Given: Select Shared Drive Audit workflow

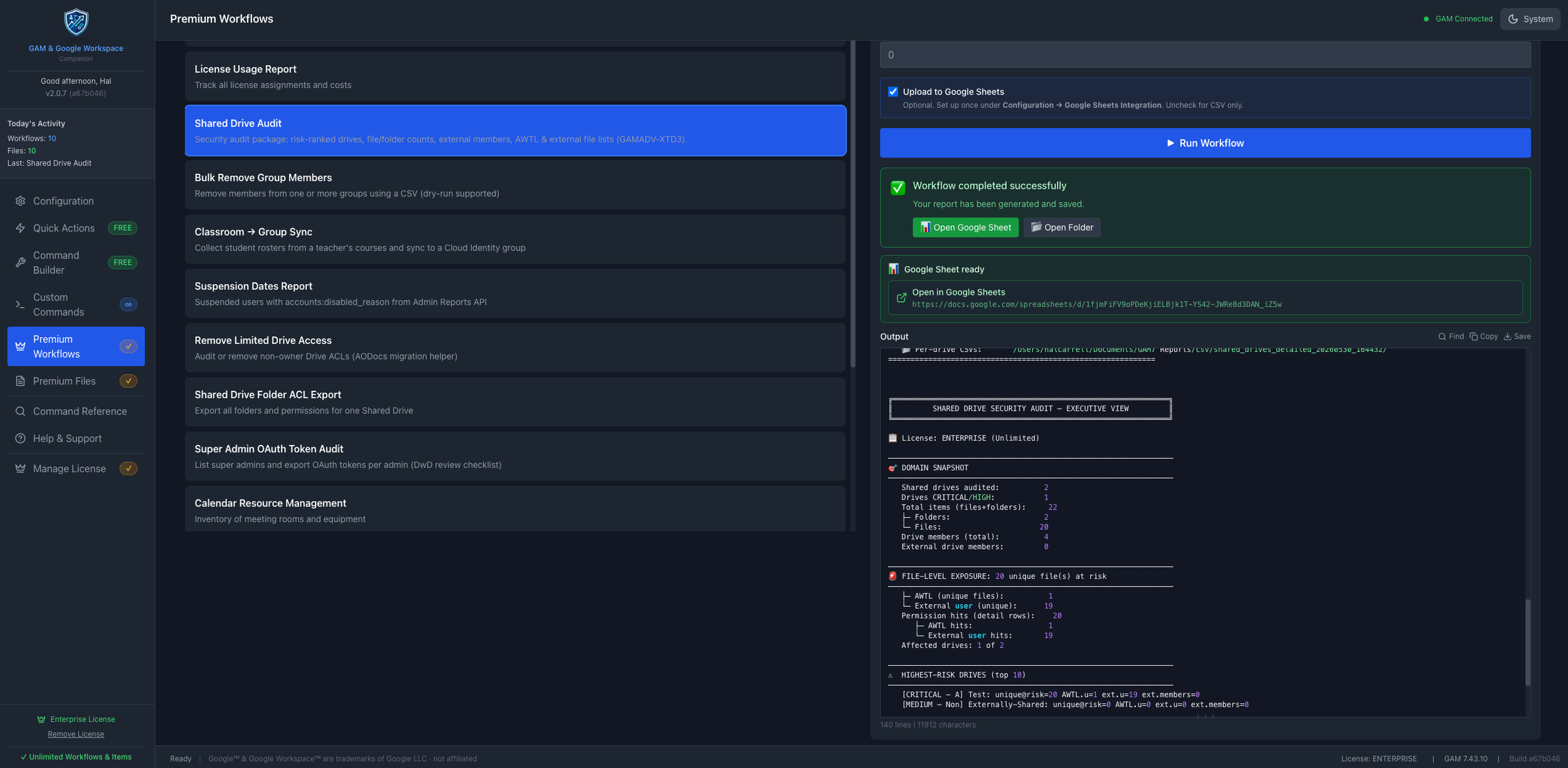Looking at the screenshot, I should pyautogui.click(x=515, y=131).
